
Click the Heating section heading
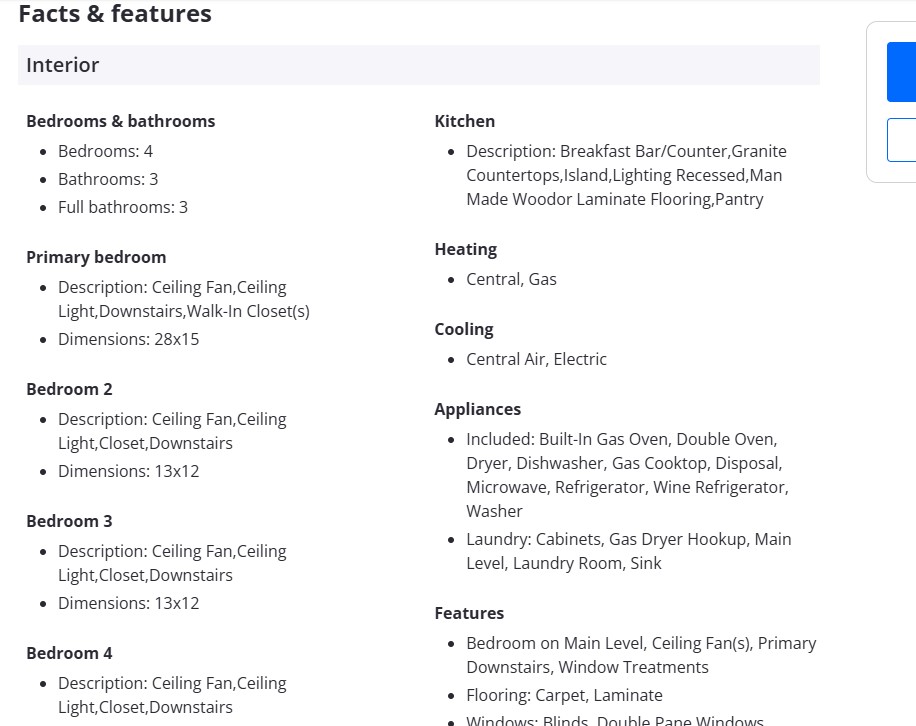(x=466, y=249)
